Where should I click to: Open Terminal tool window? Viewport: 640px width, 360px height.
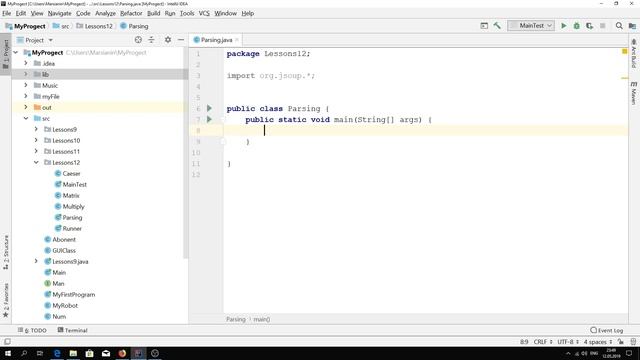pos(72,330)
